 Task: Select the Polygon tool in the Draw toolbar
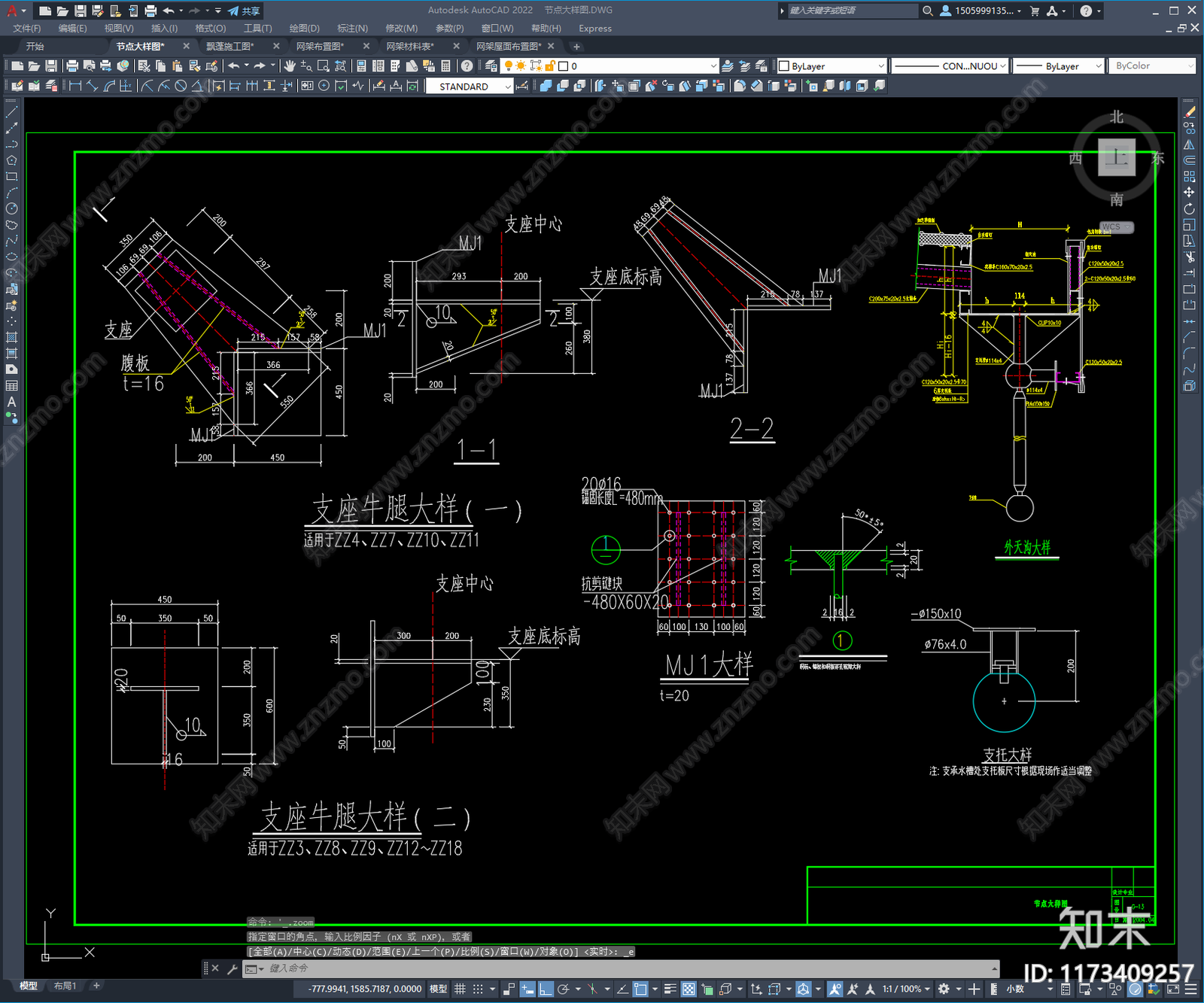tap(11, 160)
